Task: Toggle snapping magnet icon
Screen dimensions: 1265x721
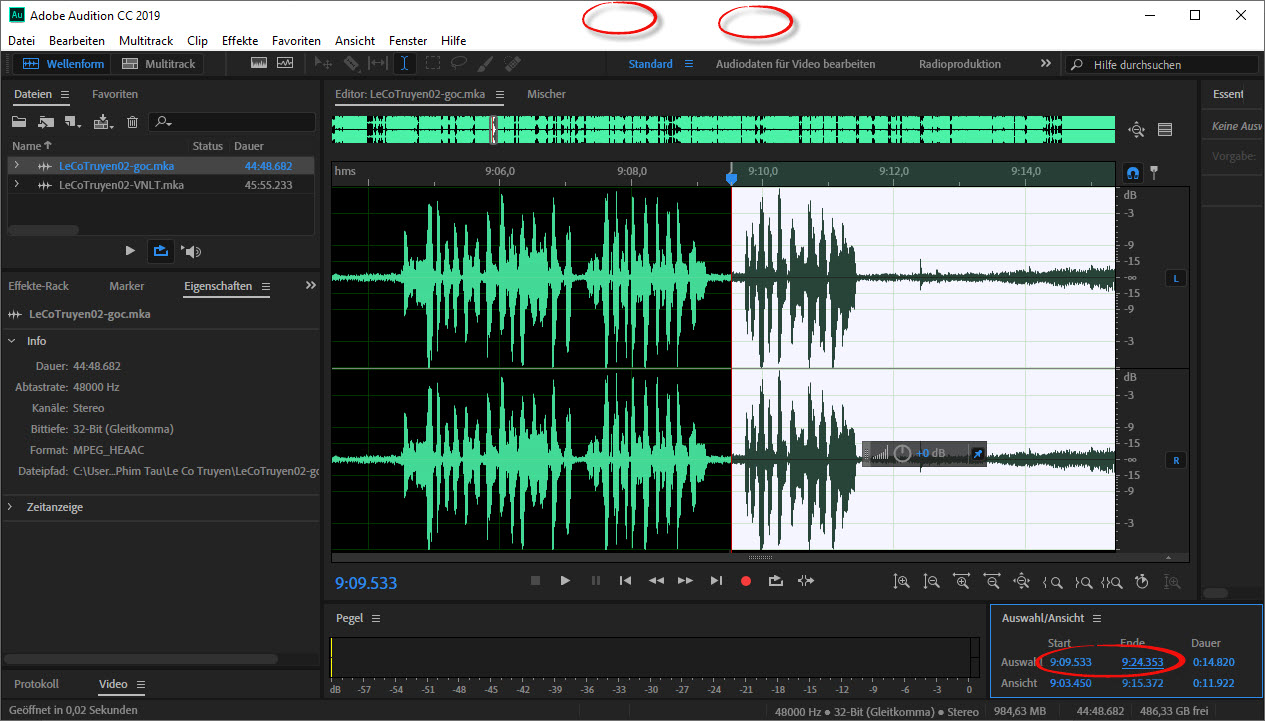Action: click(1133, 172)
